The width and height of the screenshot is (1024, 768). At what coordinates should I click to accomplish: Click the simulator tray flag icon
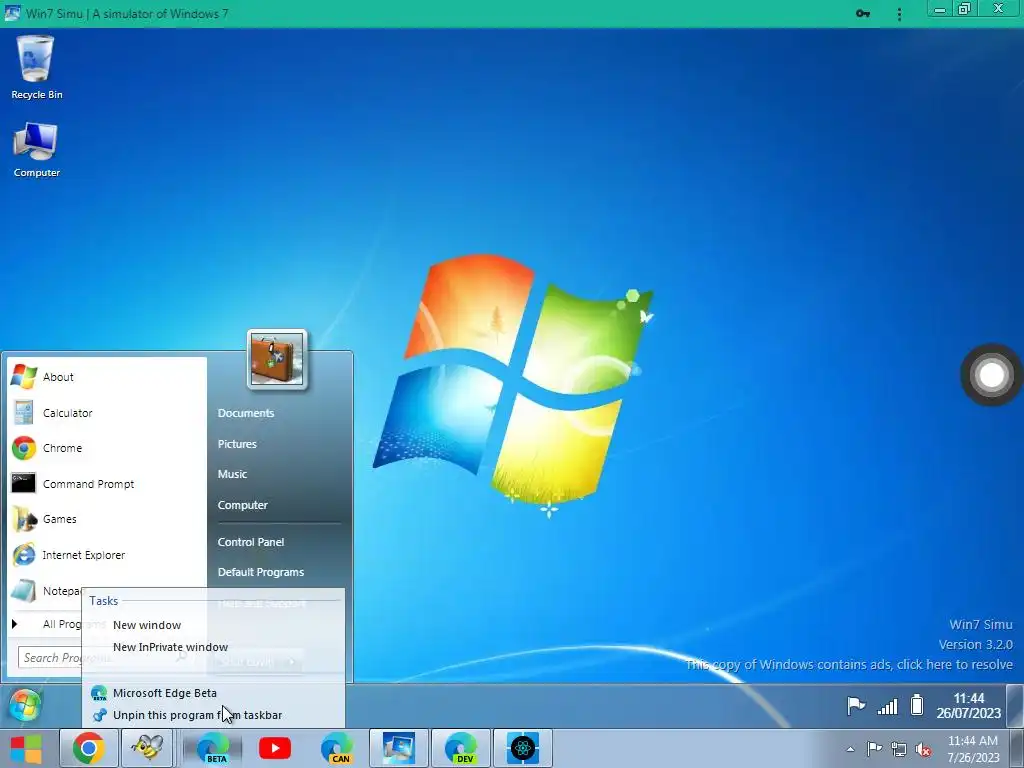click(x=856, y=706)
